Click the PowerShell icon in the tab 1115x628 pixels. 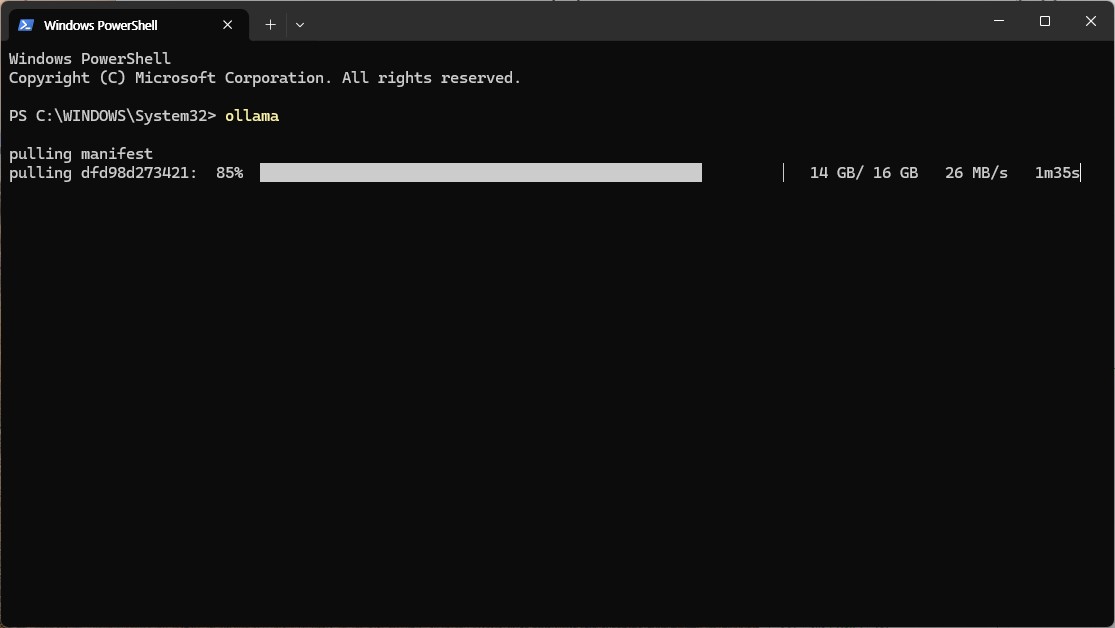[26, 25]
